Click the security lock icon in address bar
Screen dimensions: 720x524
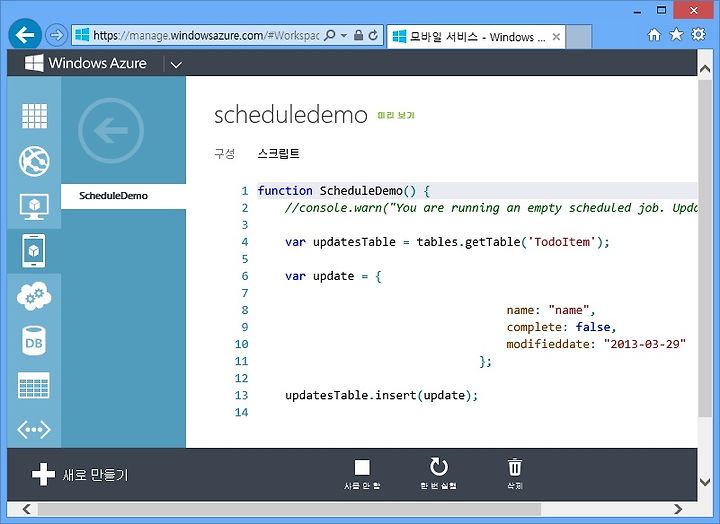click(x=358, y=35)
